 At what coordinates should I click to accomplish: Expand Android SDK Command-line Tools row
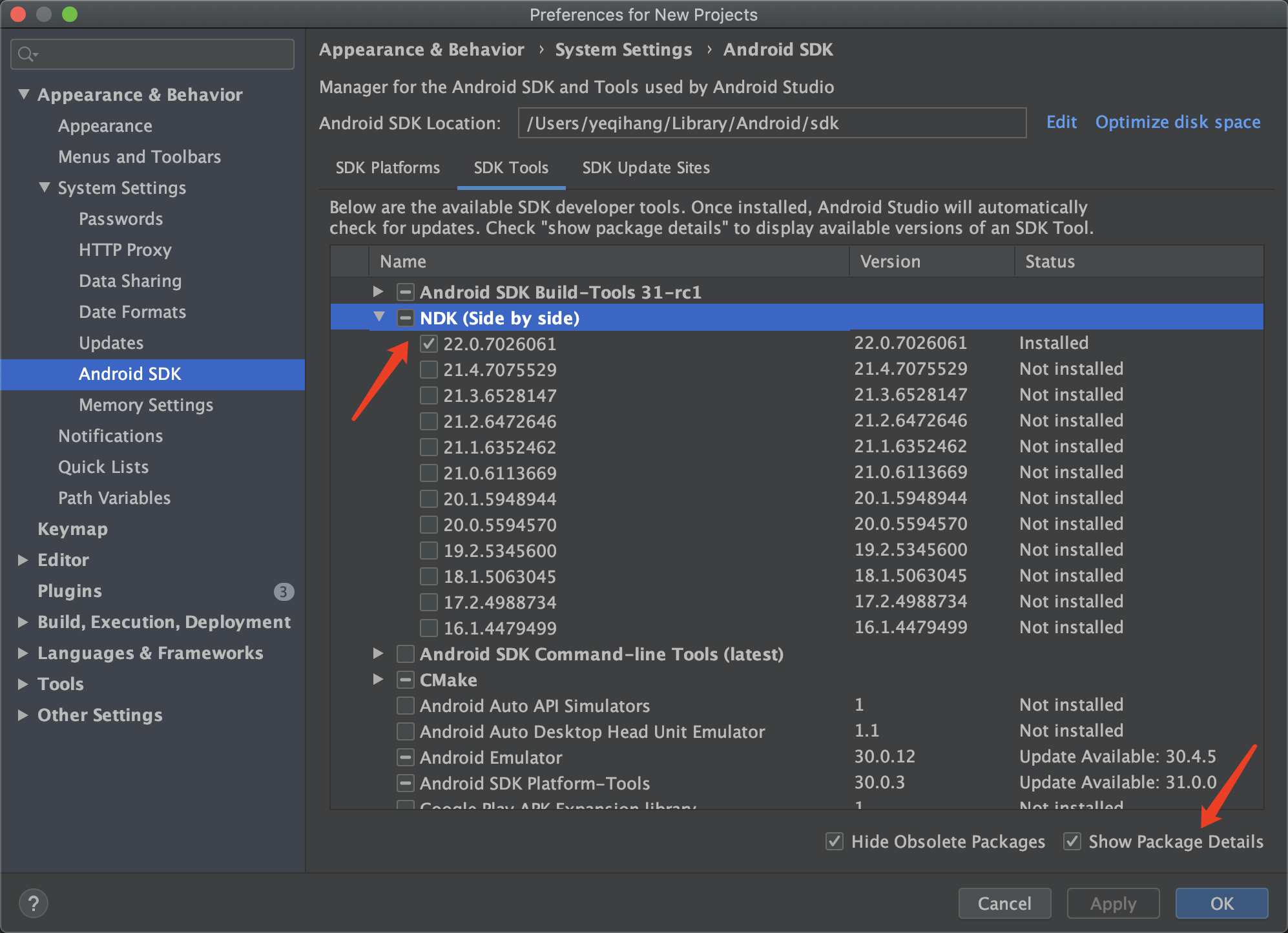pyautogui.click(x=379, y=654)
